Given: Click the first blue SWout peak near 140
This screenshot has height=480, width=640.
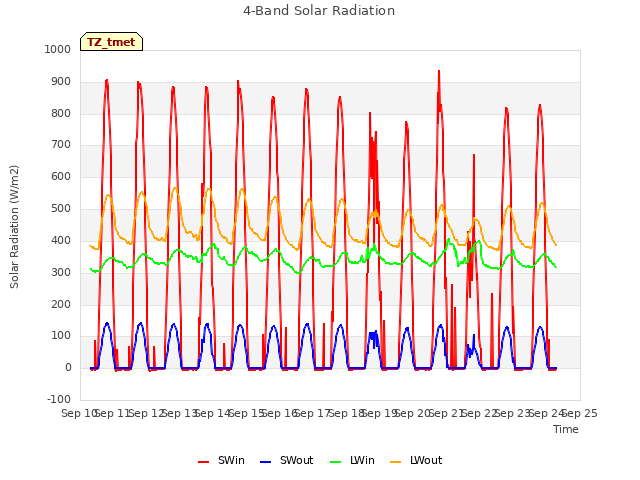Looking at the screenshot, I should [107, 323].
